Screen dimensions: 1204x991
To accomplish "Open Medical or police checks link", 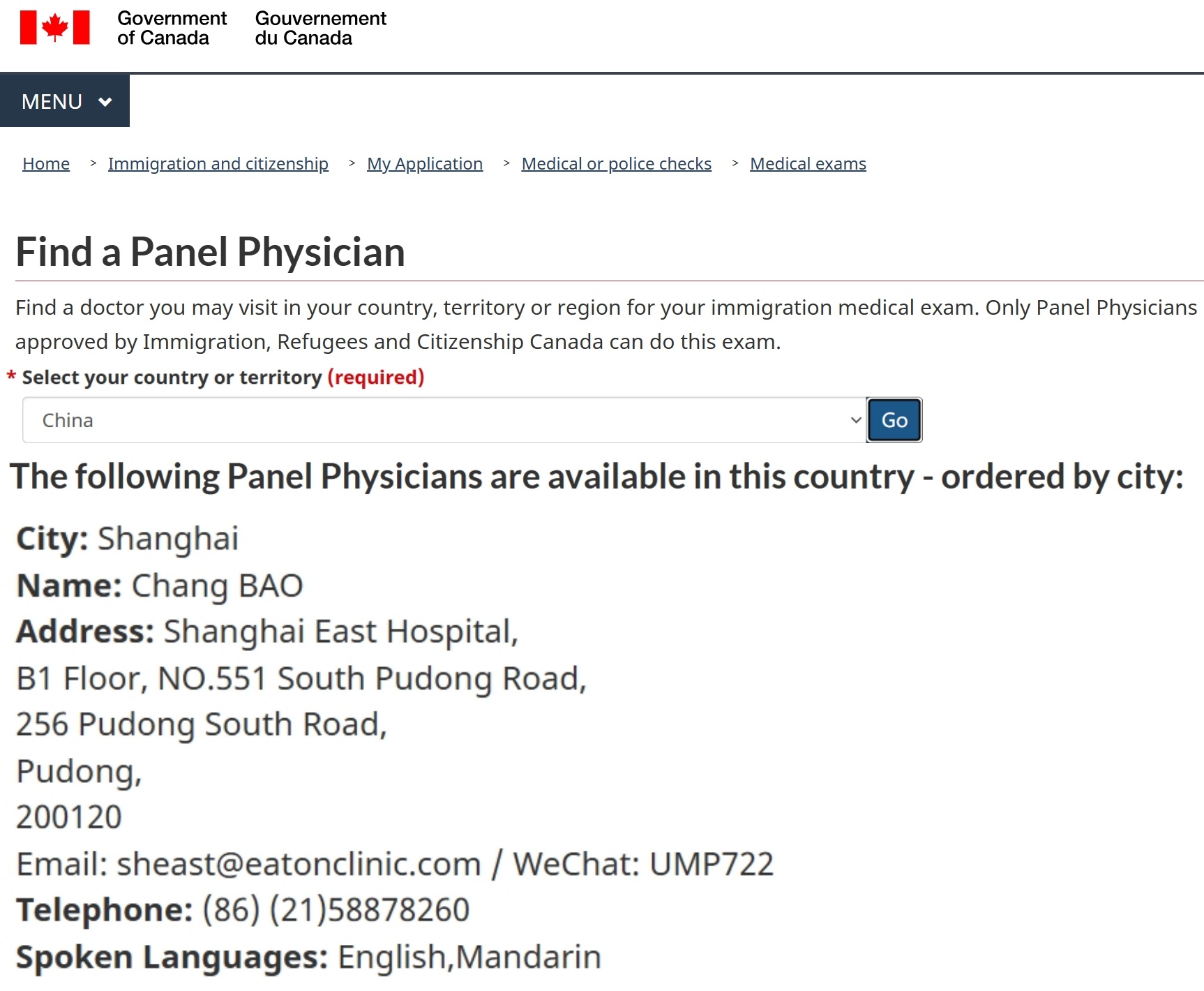I will (x=617, y=163).
